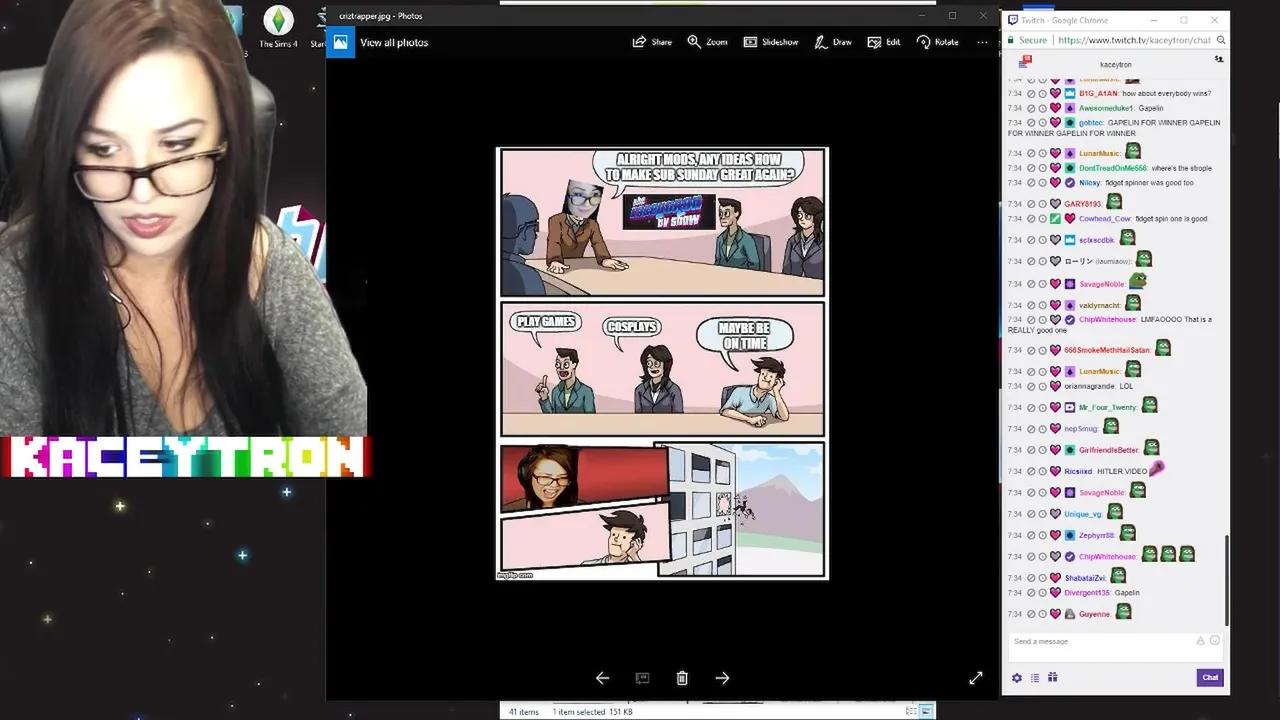Click the username sclxscdbk in chat

[1096, 240]
